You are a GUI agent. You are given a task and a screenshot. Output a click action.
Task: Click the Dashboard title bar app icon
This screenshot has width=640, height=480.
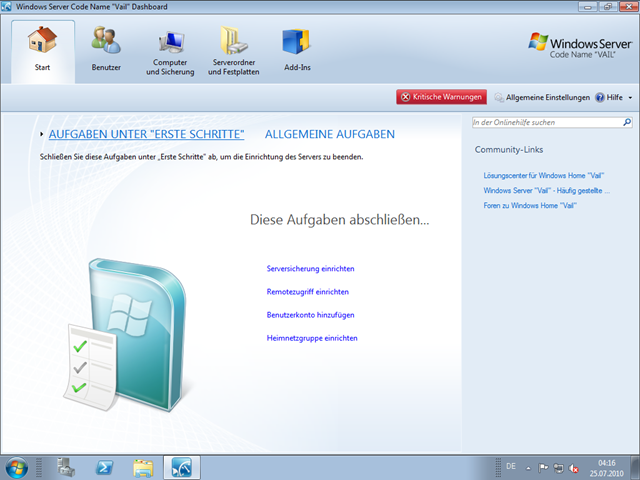(6, 7)
